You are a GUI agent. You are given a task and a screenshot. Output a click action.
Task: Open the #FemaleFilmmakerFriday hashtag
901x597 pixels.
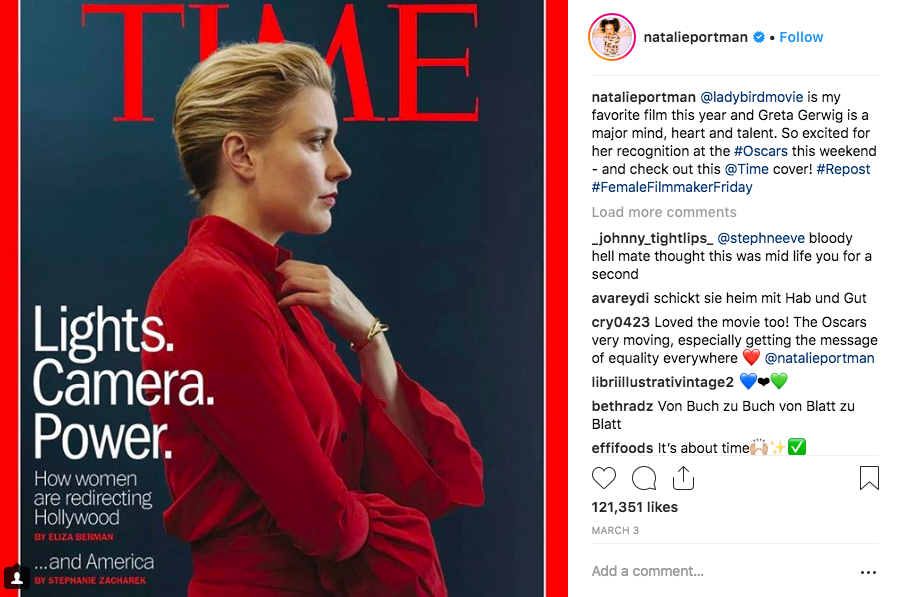tap(672, 187)
